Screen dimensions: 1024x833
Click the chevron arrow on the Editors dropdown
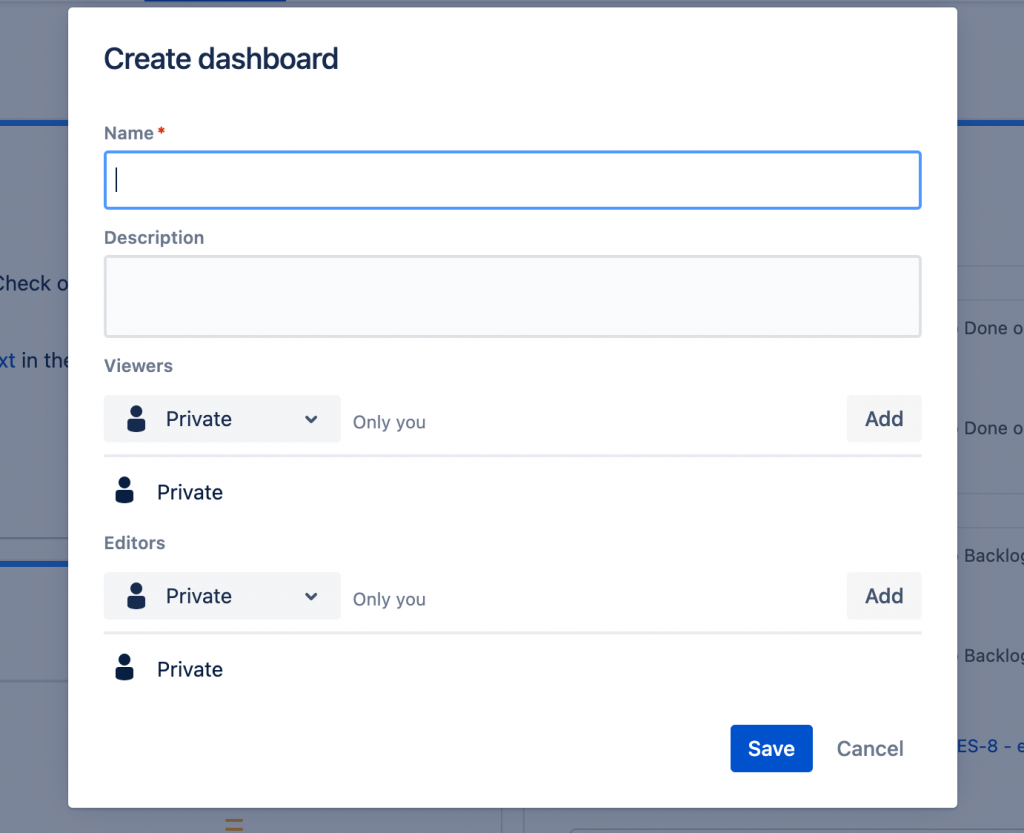point(311,596)
